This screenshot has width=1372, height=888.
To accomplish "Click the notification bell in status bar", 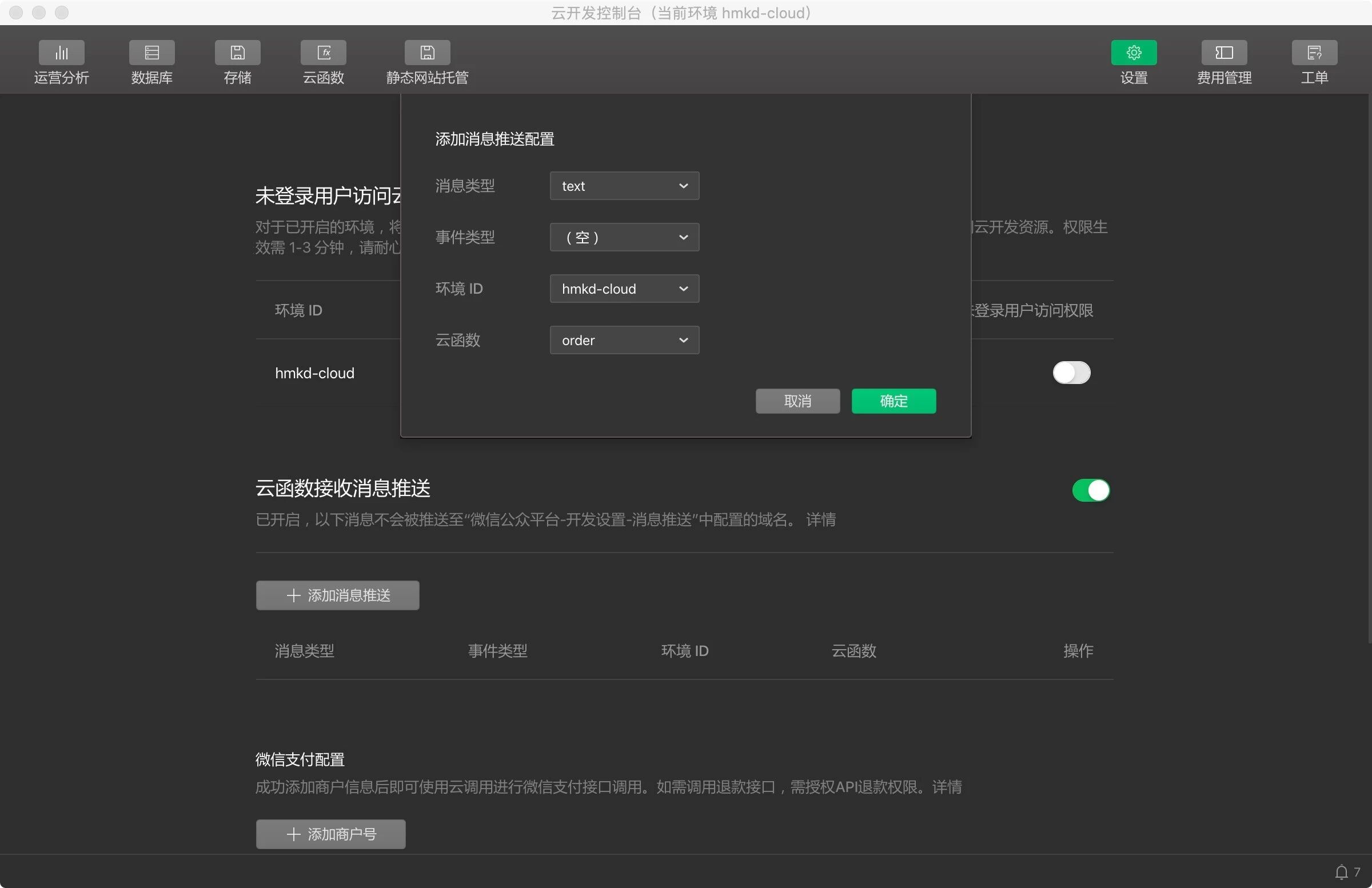I will (x=1342, y=872).
